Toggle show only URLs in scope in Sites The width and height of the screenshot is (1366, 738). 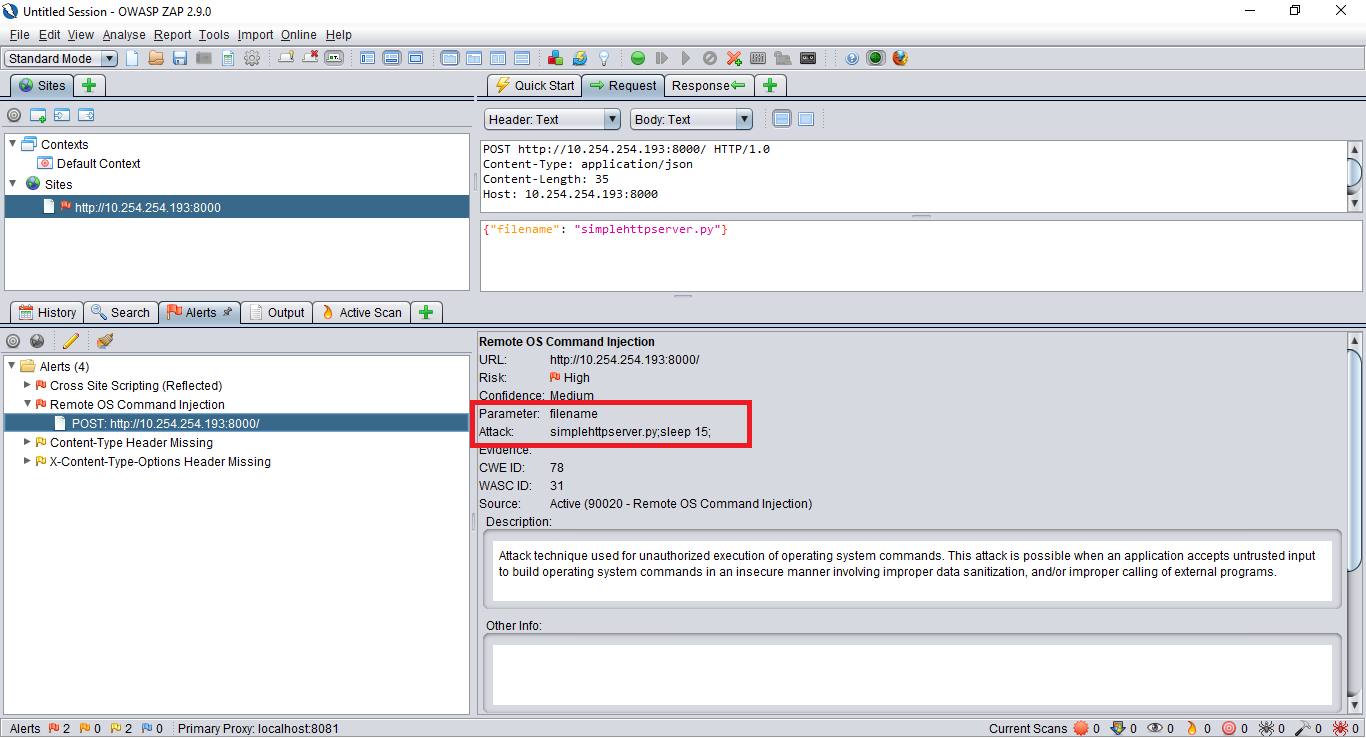point(13,115)
